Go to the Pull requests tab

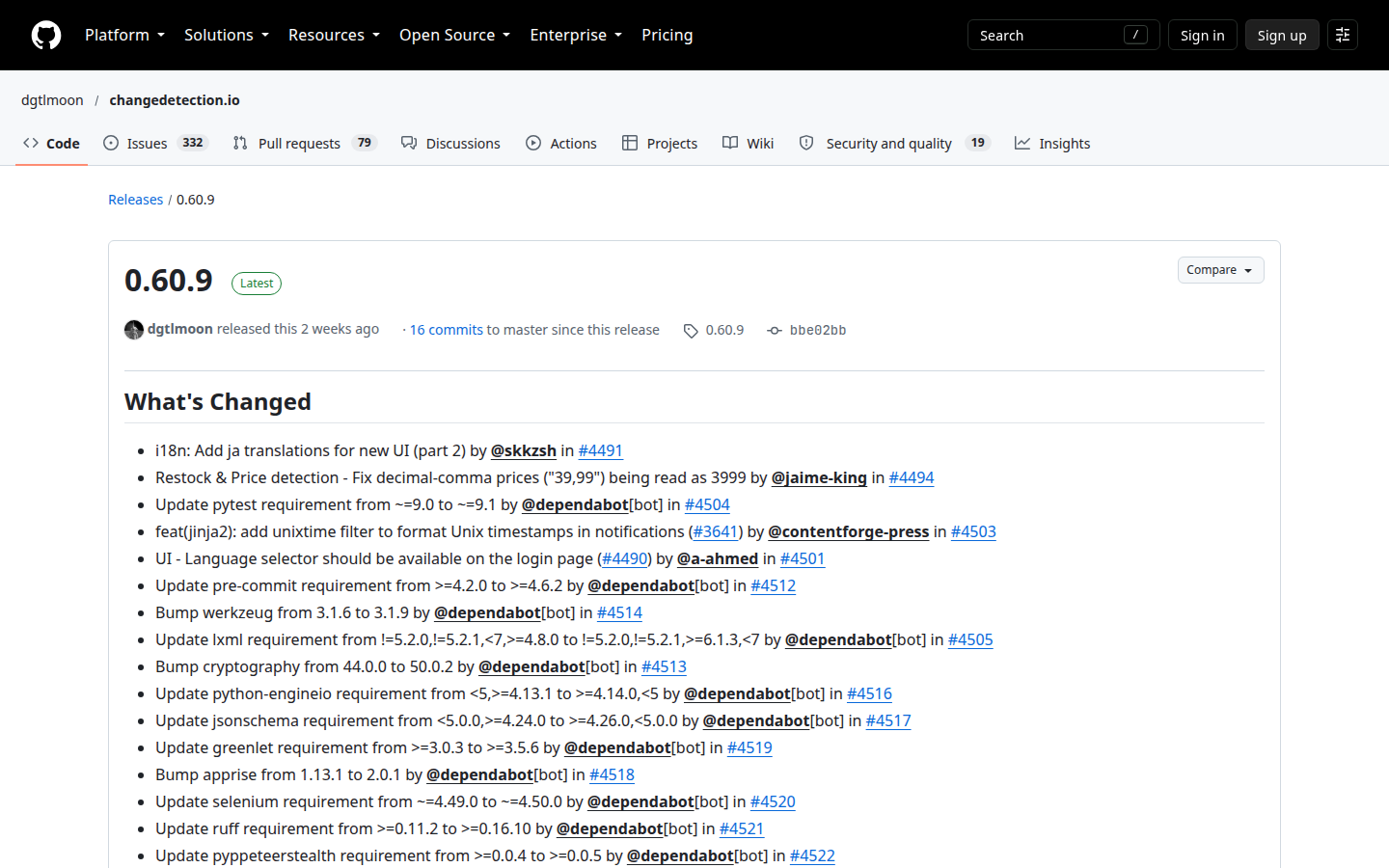[304, 143]
